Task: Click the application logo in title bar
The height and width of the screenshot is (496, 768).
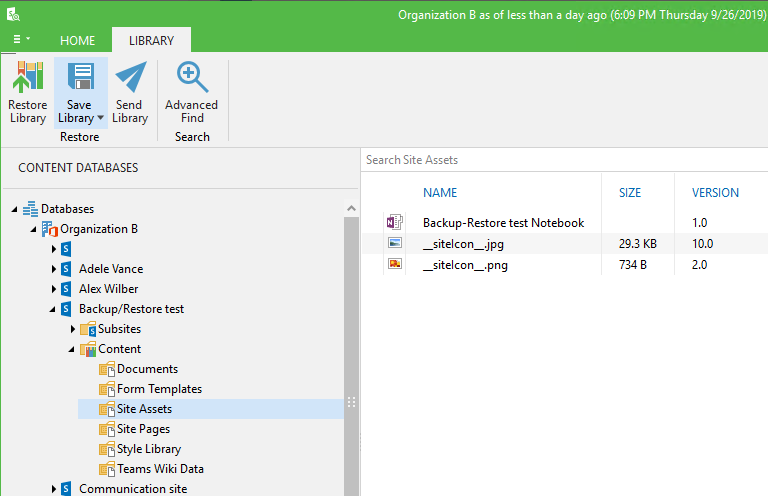Action: [13, 15]
